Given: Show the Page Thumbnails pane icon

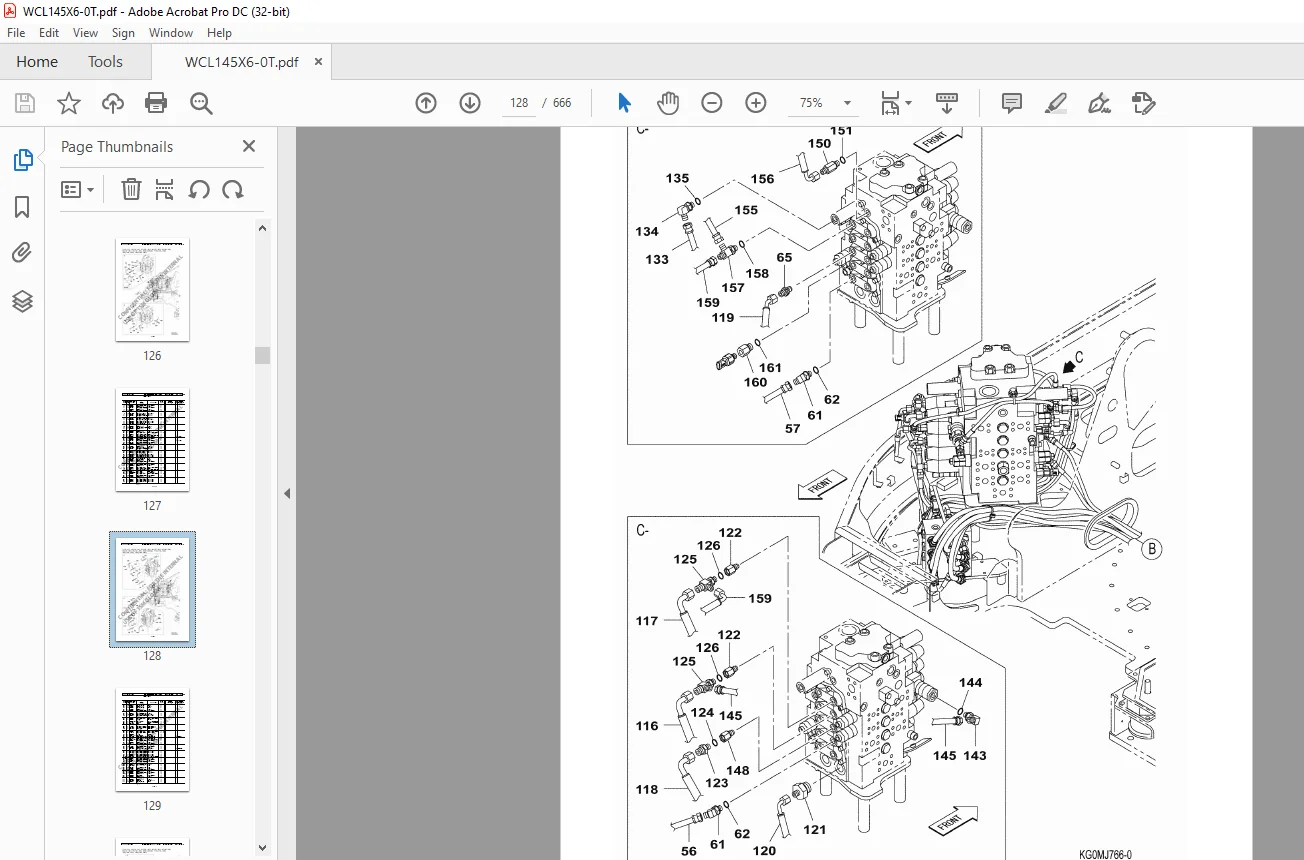Looking at the screenshot, I should pyautogui.click(x=22, y=160).
